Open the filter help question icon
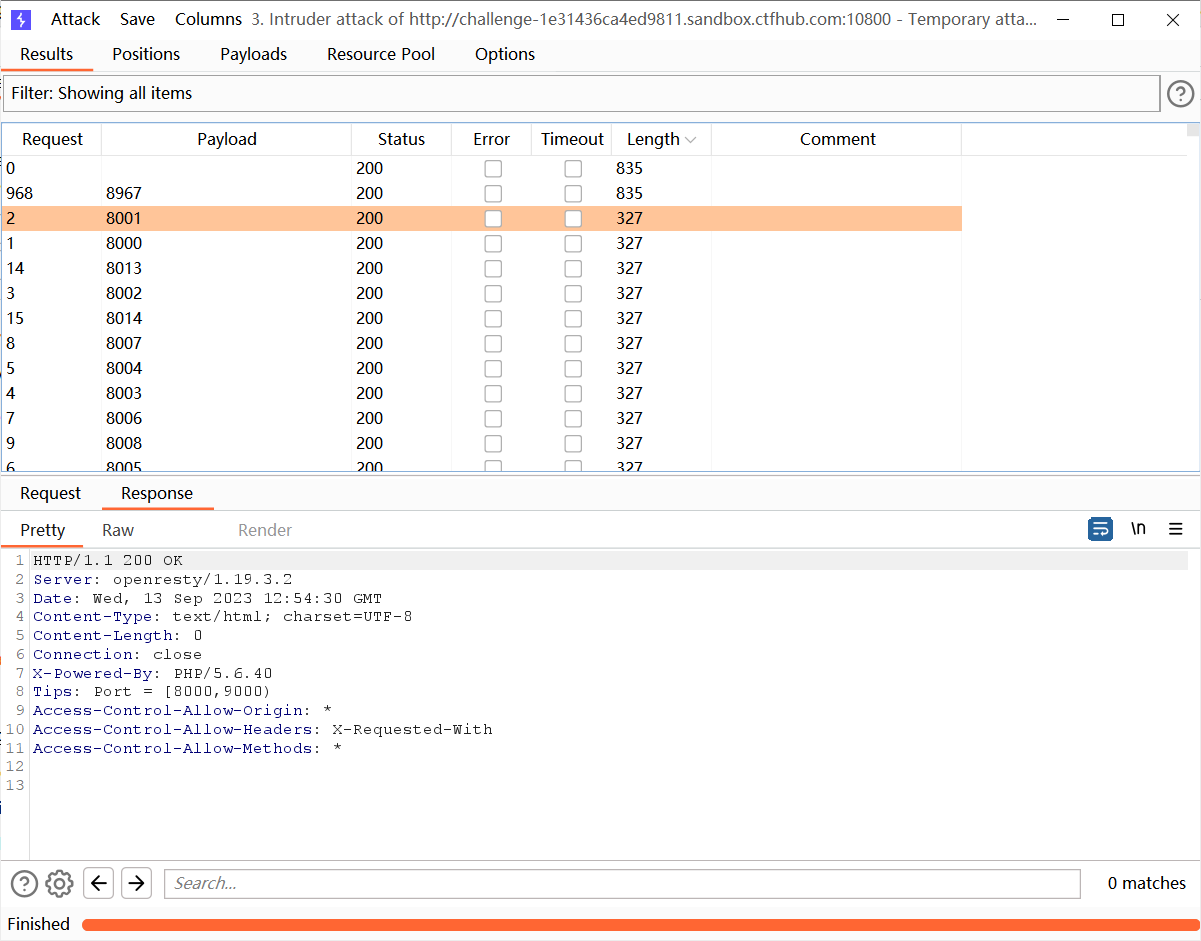This screenshot has width=1201, height=941. (x=1181, y=94)
